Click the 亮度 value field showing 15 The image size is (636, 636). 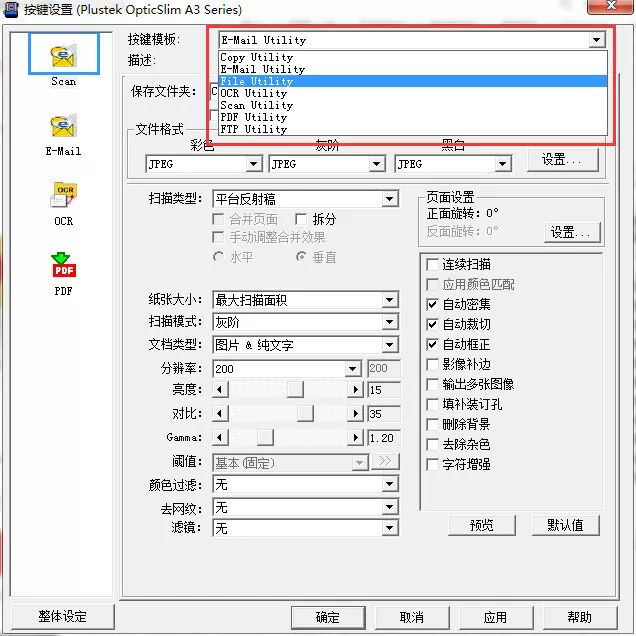point(383,390)
